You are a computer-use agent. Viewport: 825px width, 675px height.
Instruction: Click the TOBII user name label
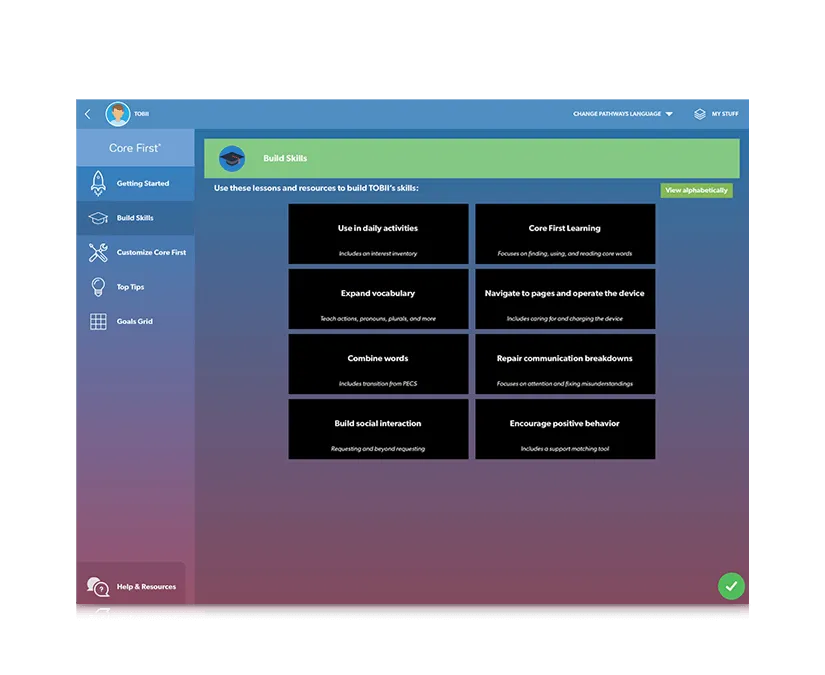[x=141, y=114]
